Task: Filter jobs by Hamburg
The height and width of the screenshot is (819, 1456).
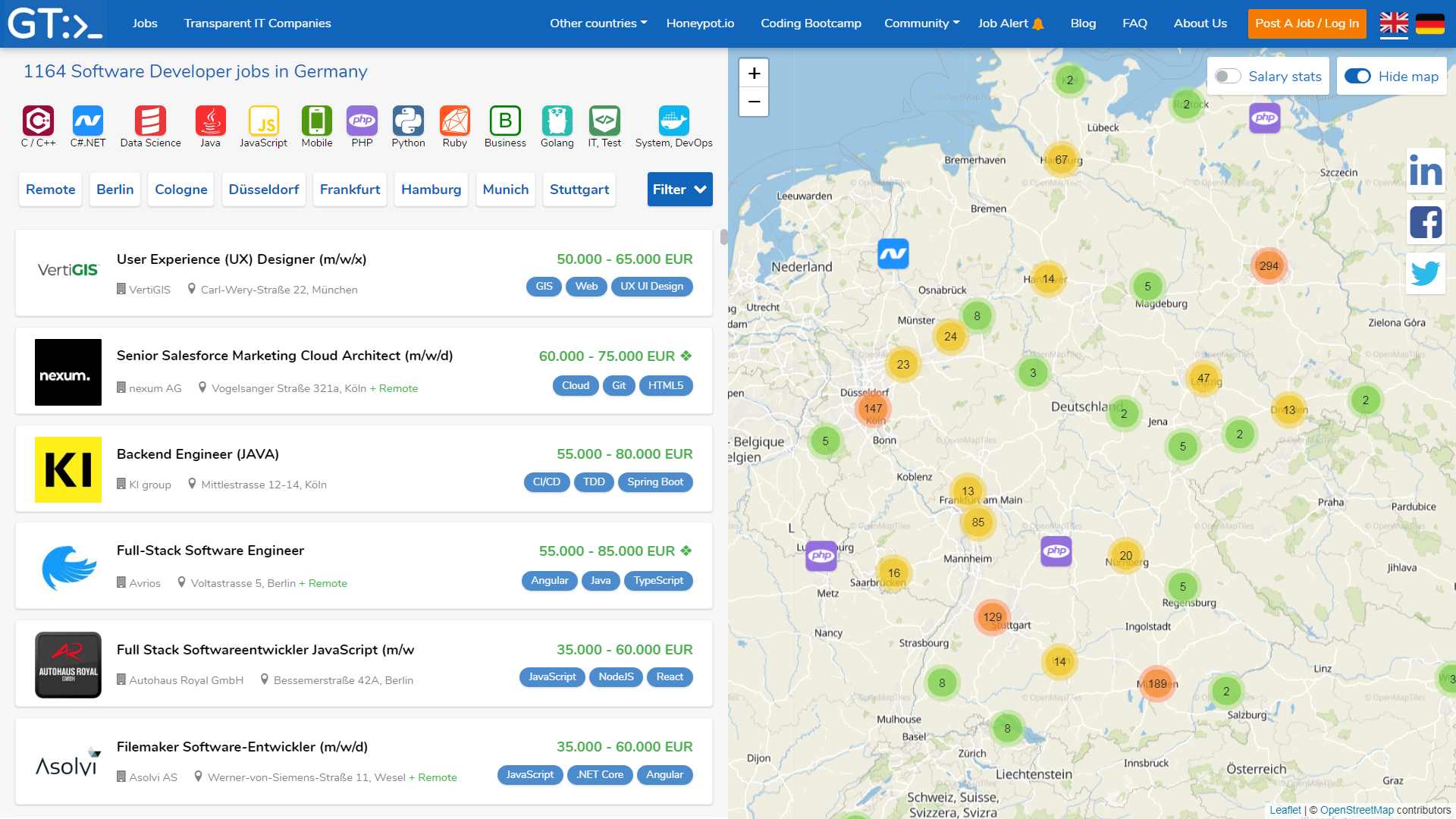Action: (x=431, y=190)
